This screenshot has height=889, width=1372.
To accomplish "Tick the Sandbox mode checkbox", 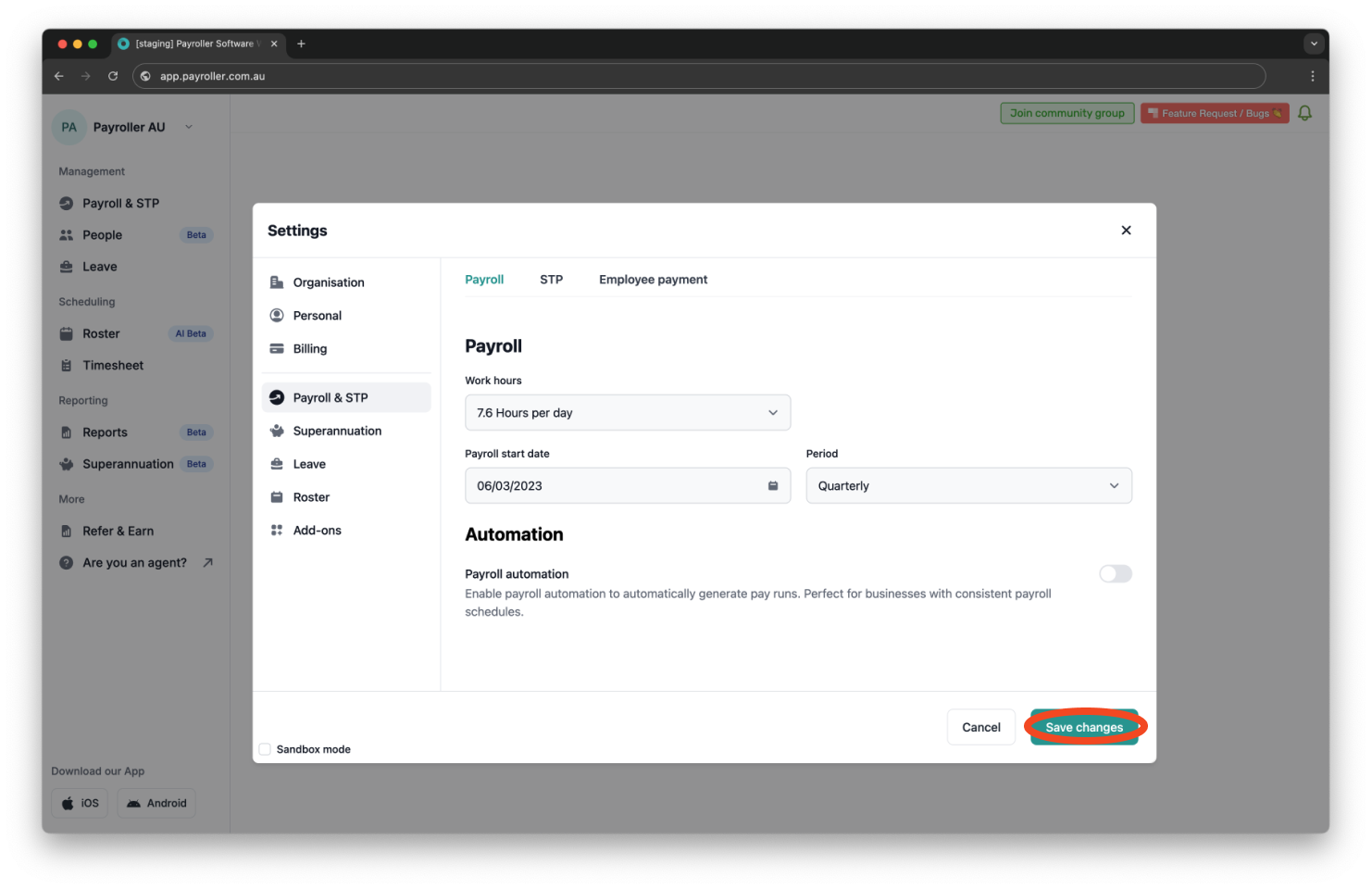I will pyautogui.click(x=265, y=749).
